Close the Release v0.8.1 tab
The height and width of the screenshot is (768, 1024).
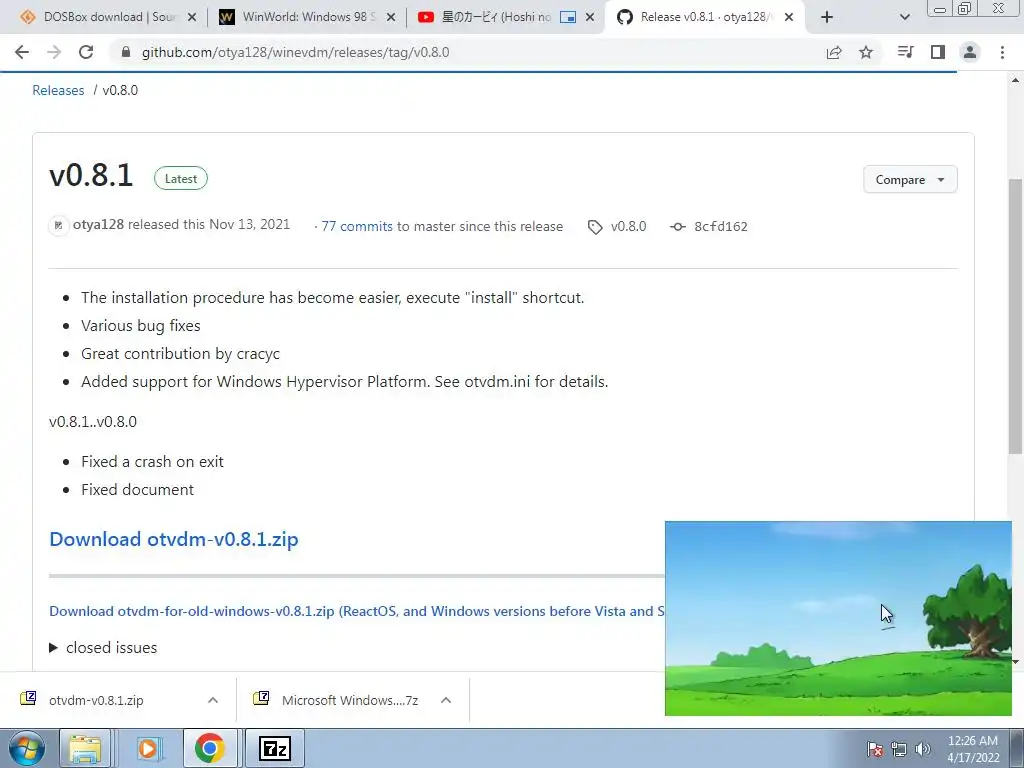click(789, 18)
